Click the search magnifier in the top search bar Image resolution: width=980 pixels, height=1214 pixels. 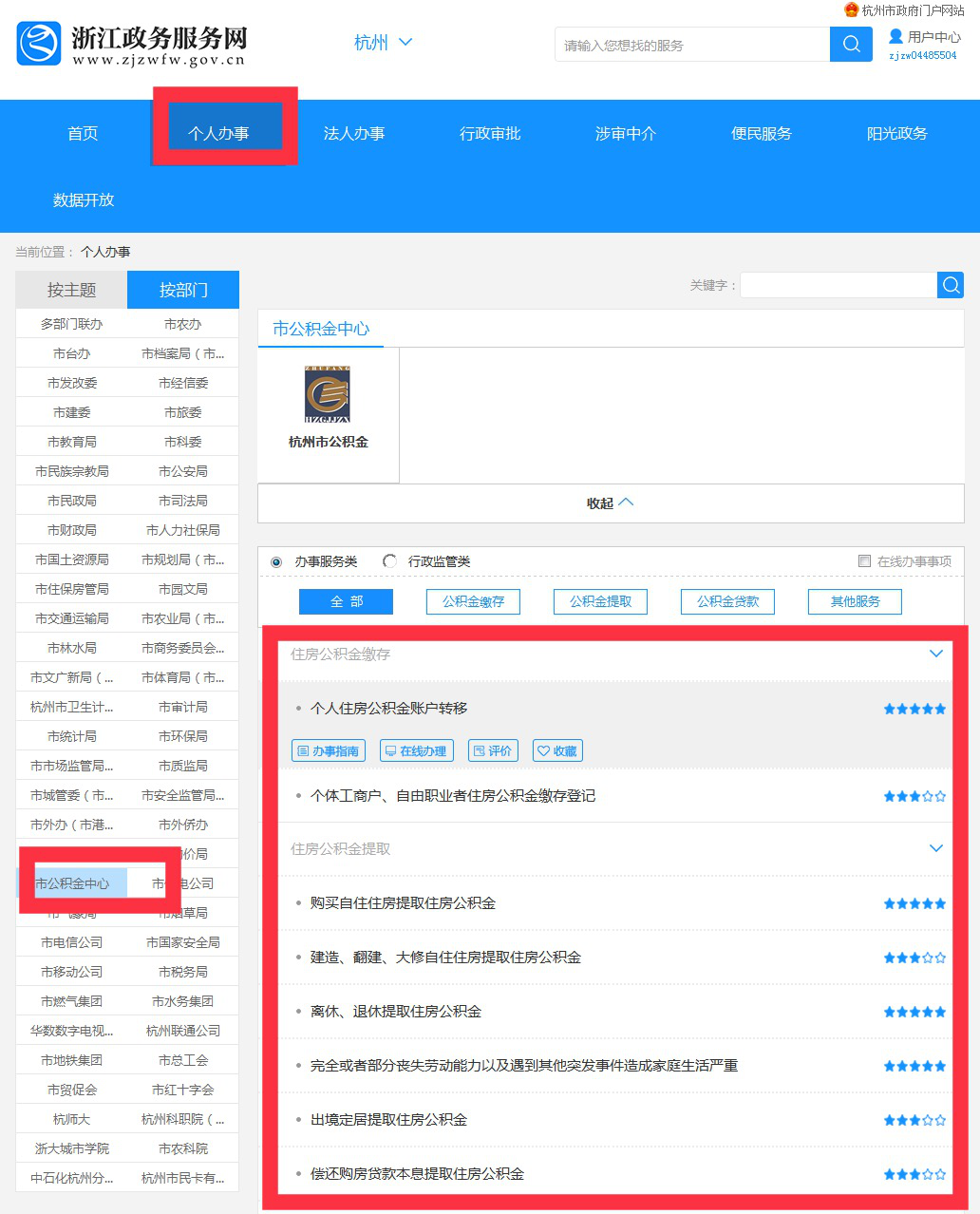click(850, 44)
